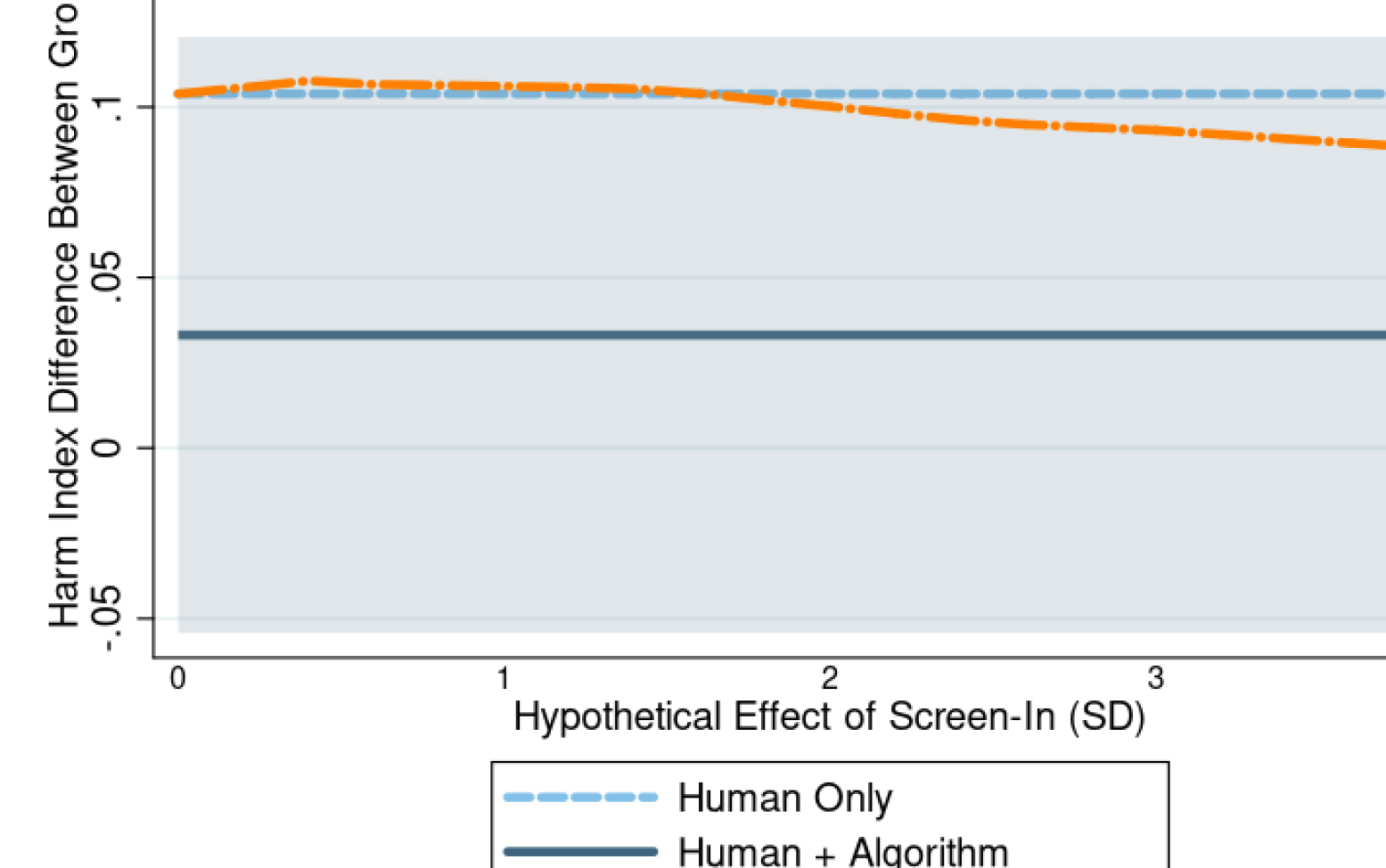Click the orange dash-dot curve in the plot
Screen dimensions: 1386x868
(x=1070, y=125)
